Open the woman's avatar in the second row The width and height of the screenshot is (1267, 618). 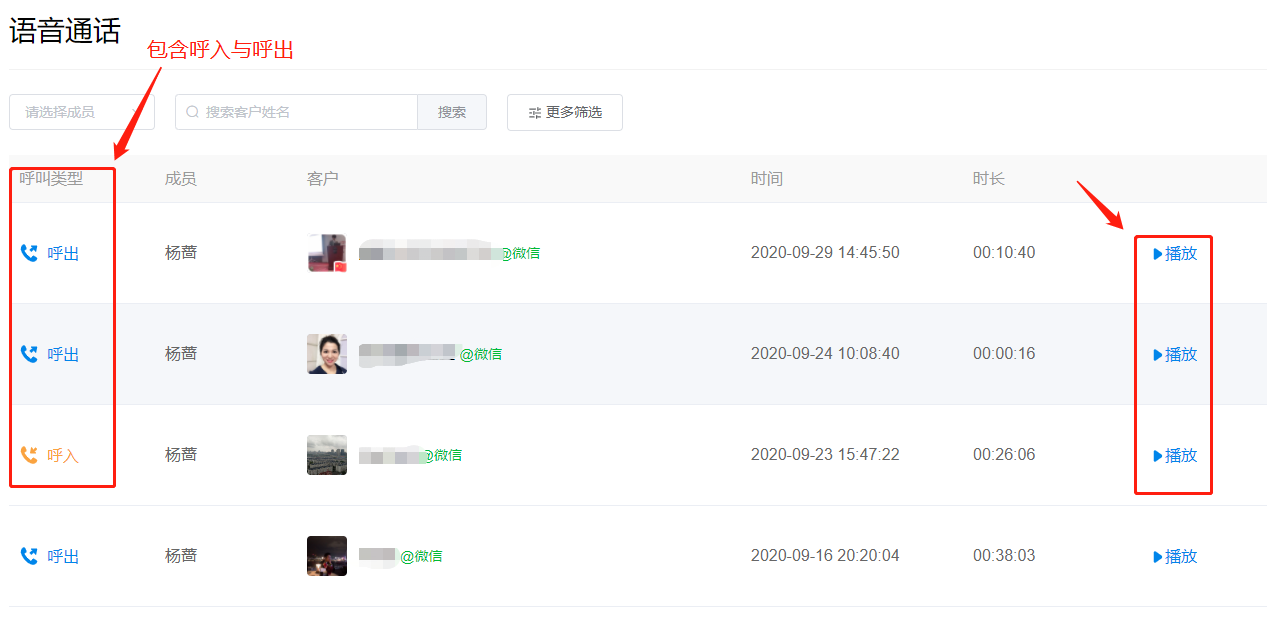(x=327, y=354)
